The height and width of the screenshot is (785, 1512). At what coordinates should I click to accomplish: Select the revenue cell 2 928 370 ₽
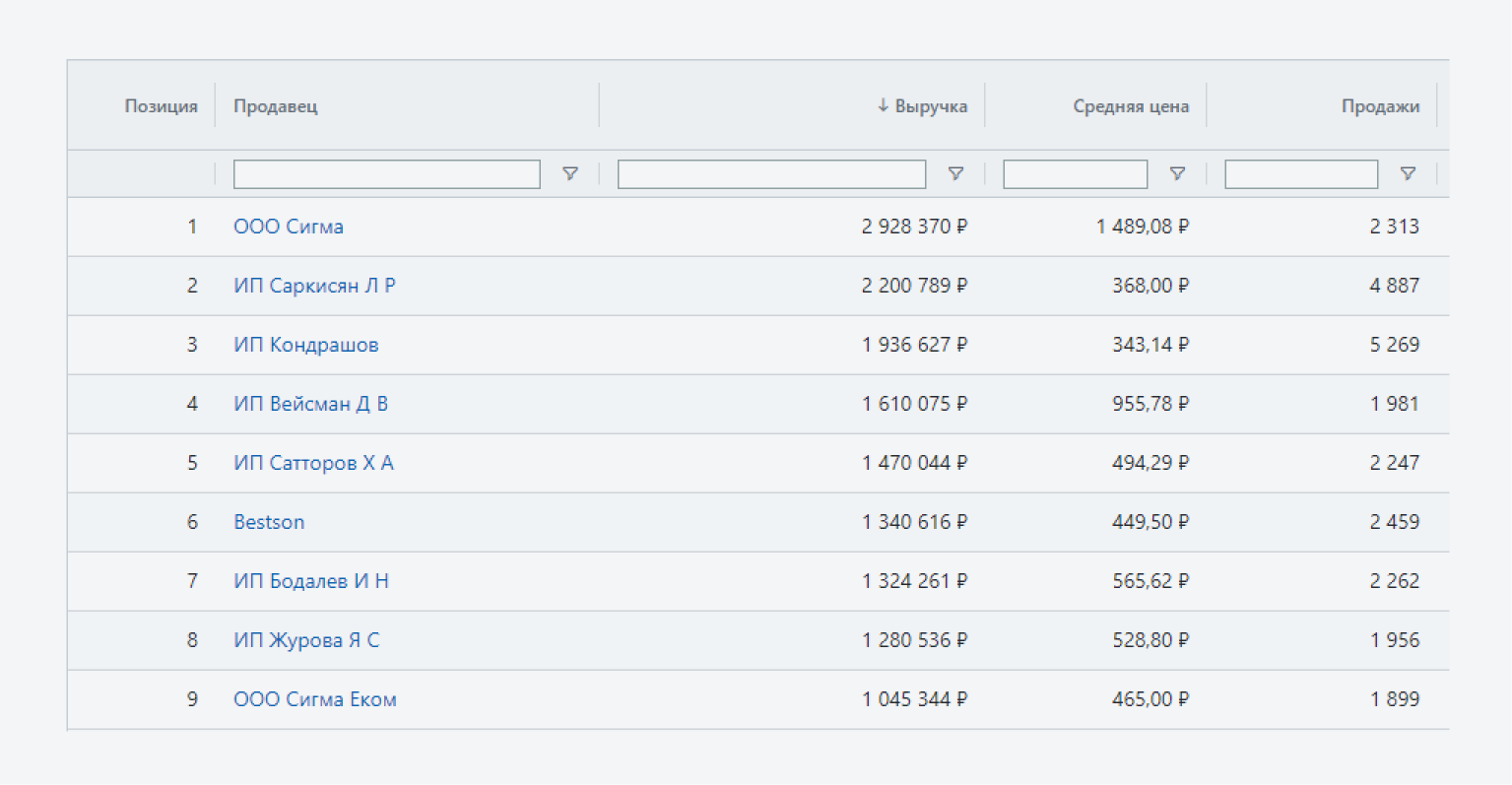(x=914, y=227)
